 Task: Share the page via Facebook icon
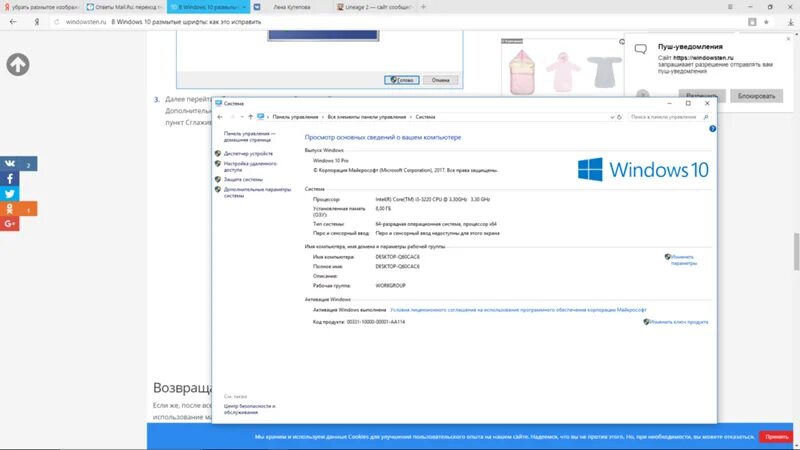(10, 179)
